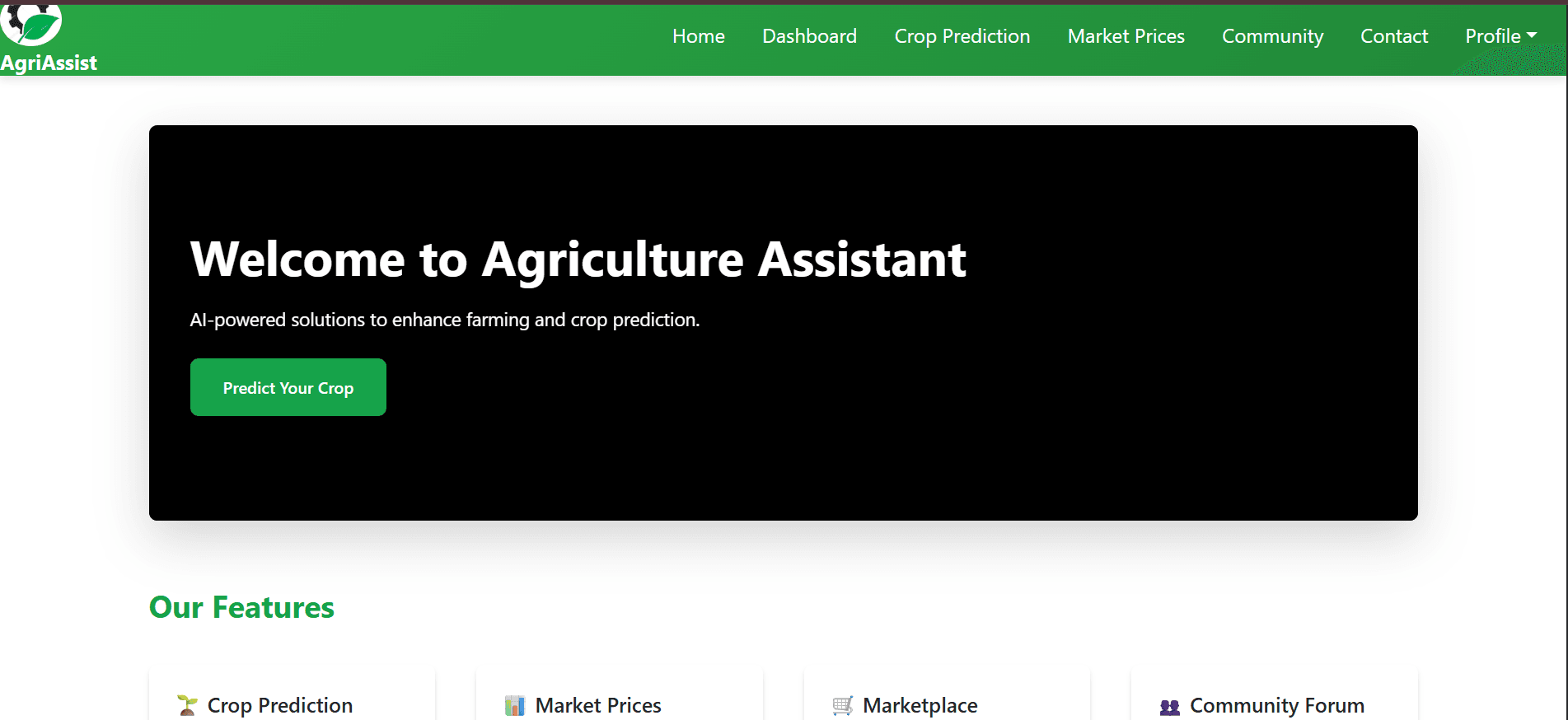
Task: Open the Community Forum feature card title
Action: pyautogui.click(x=1276, y=705)
